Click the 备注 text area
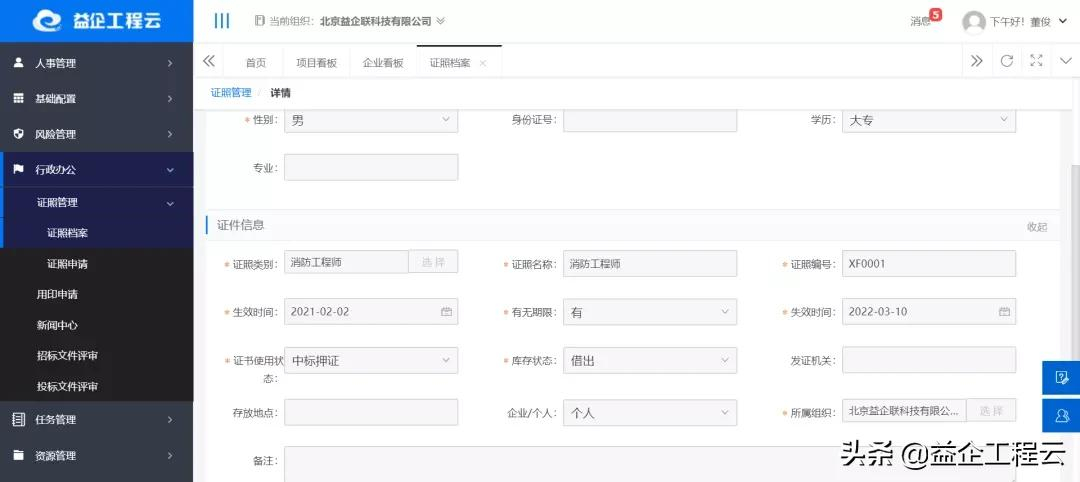 [650, 464]
